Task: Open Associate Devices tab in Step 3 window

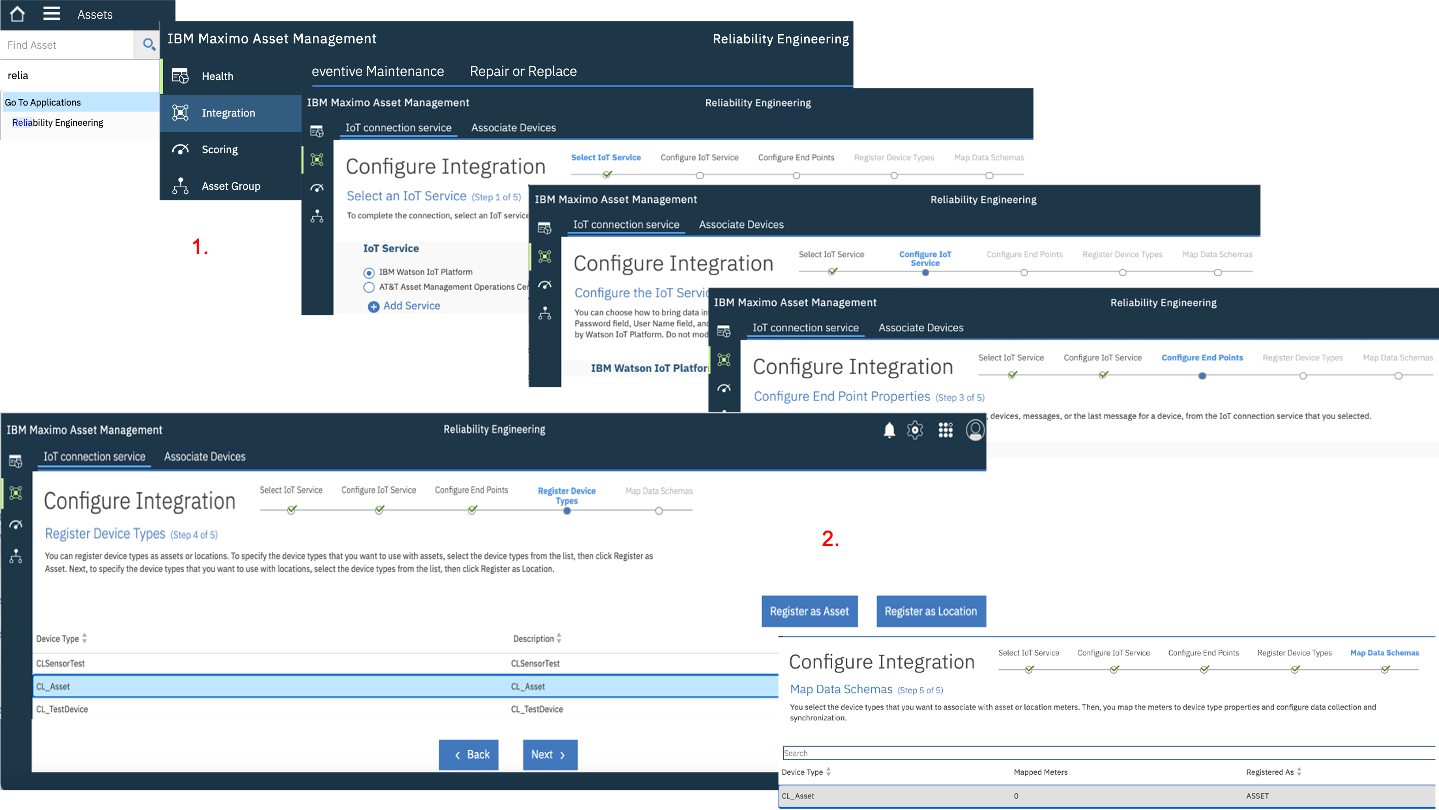Action: (x=921, y=328)
